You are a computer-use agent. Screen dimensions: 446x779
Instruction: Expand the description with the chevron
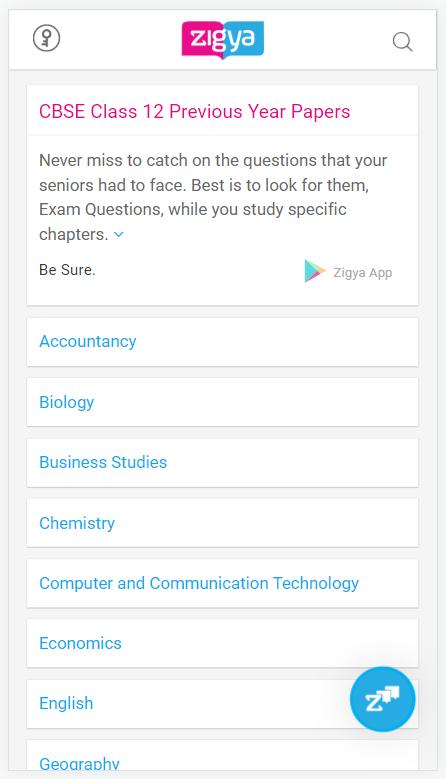[119, 234]
